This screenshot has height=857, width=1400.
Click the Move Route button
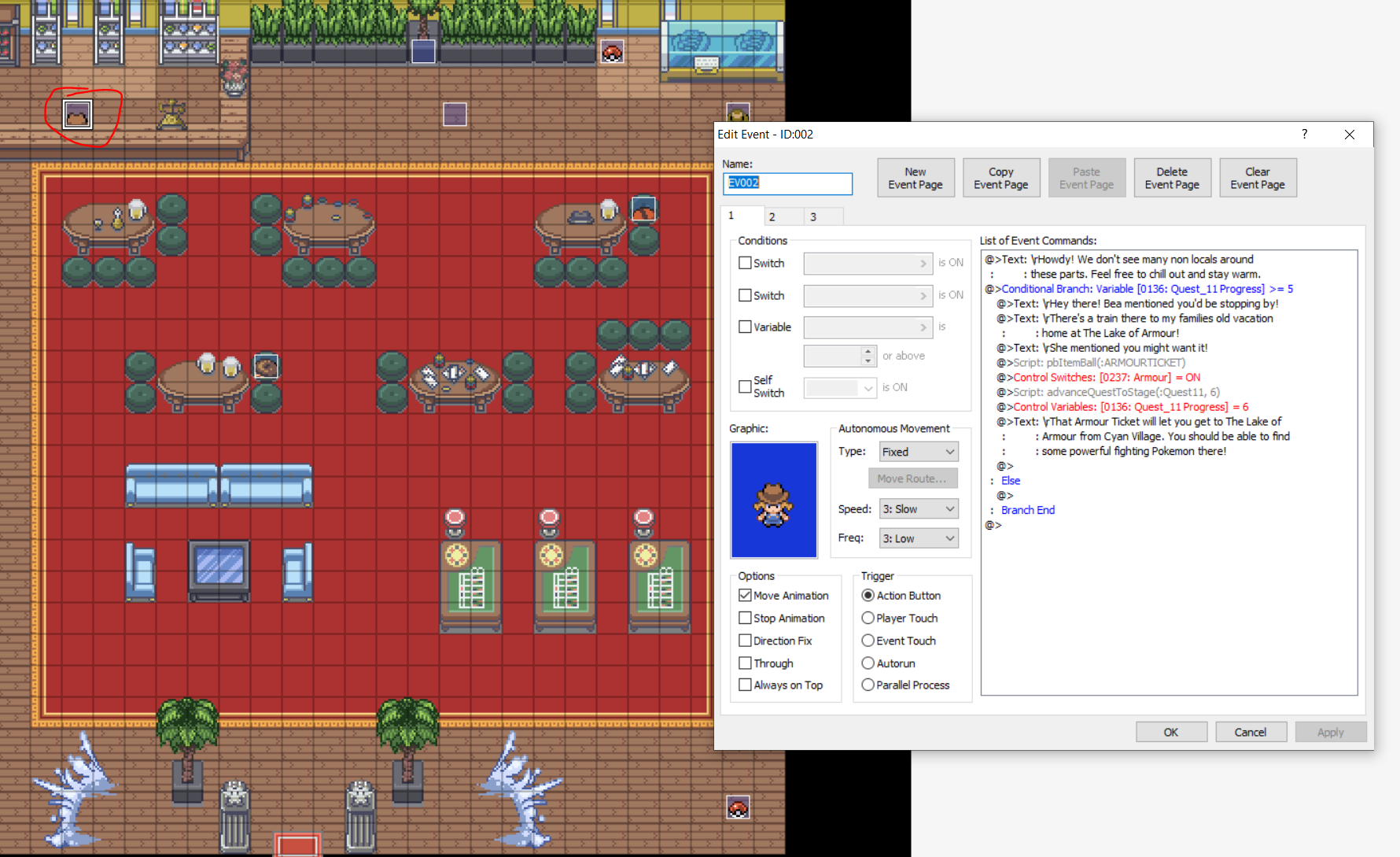pos(912,478)
